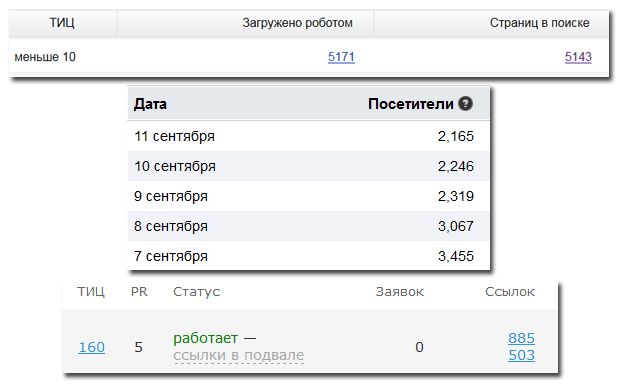Open the 160 ТИЦ link

[92, 347]
